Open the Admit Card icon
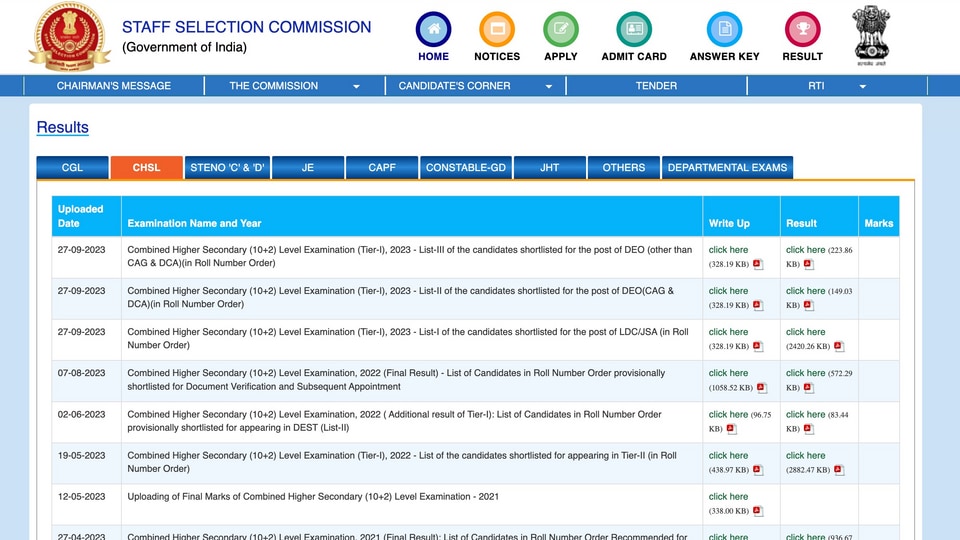 pyautogui.click(x=634, y=29)
